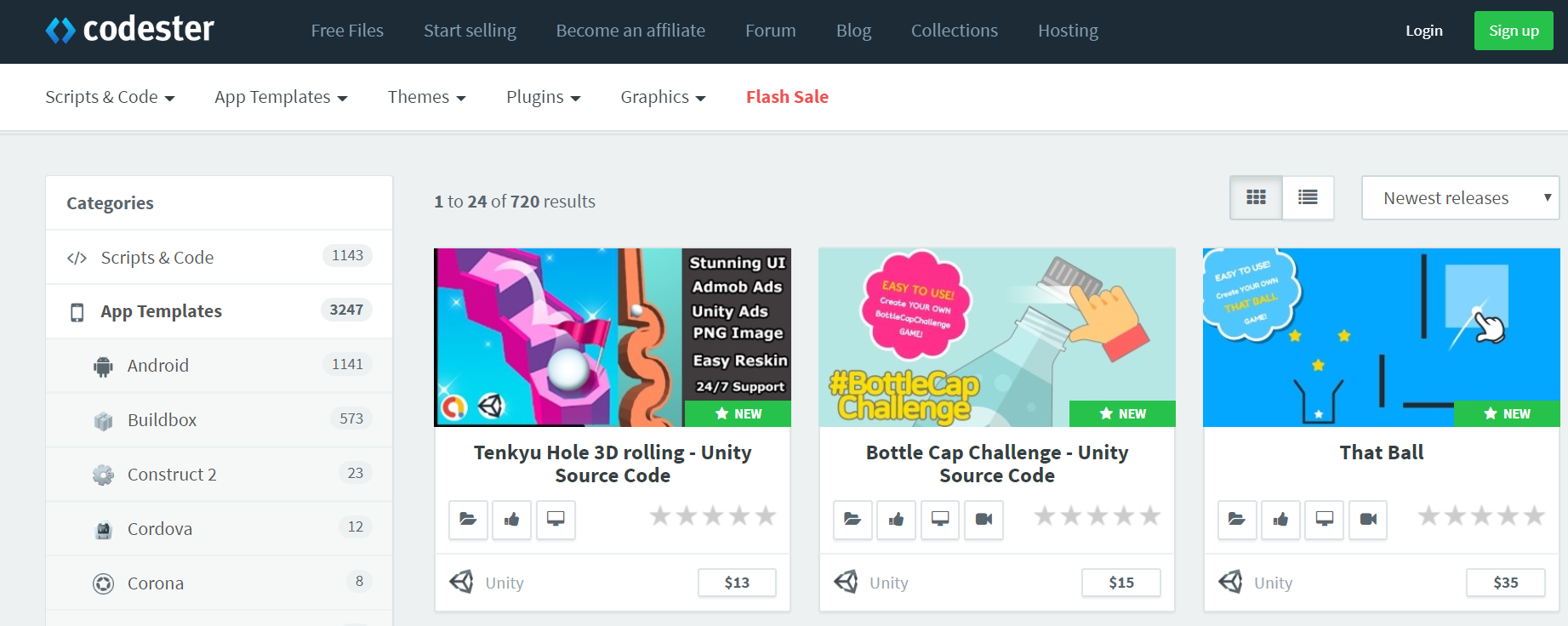Select Scripts & Code category in sidebar
This screenshot has width=1568, height=626.
point(220,257)
